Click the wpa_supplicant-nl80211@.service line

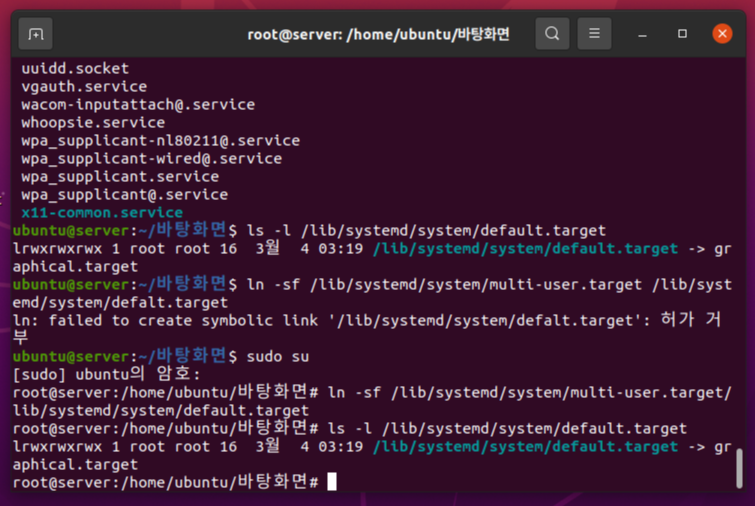[161, 141]
